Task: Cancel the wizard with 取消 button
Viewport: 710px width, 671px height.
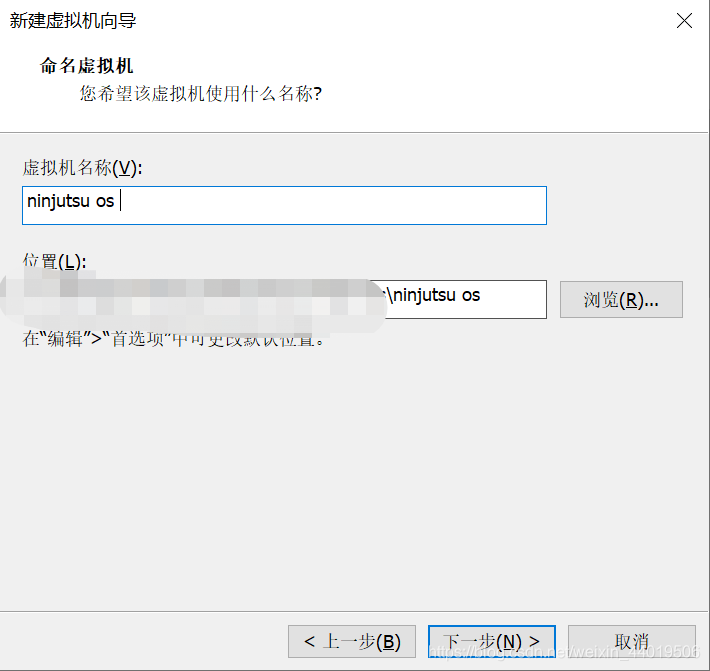Action: (632, 642)
